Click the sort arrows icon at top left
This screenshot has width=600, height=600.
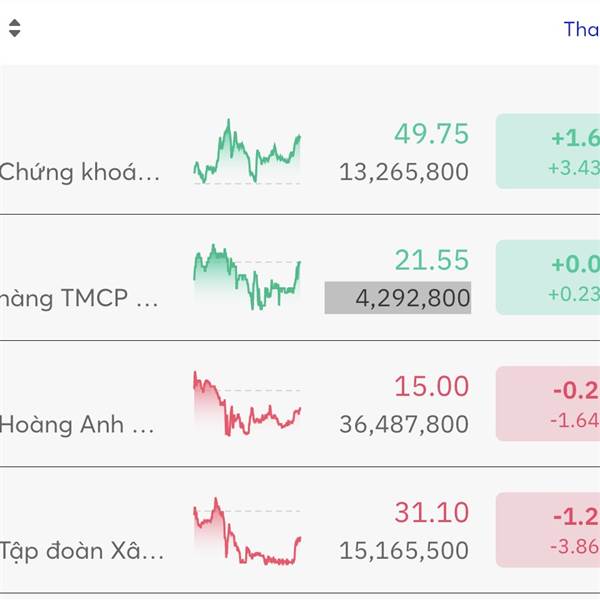click(14, 29)
